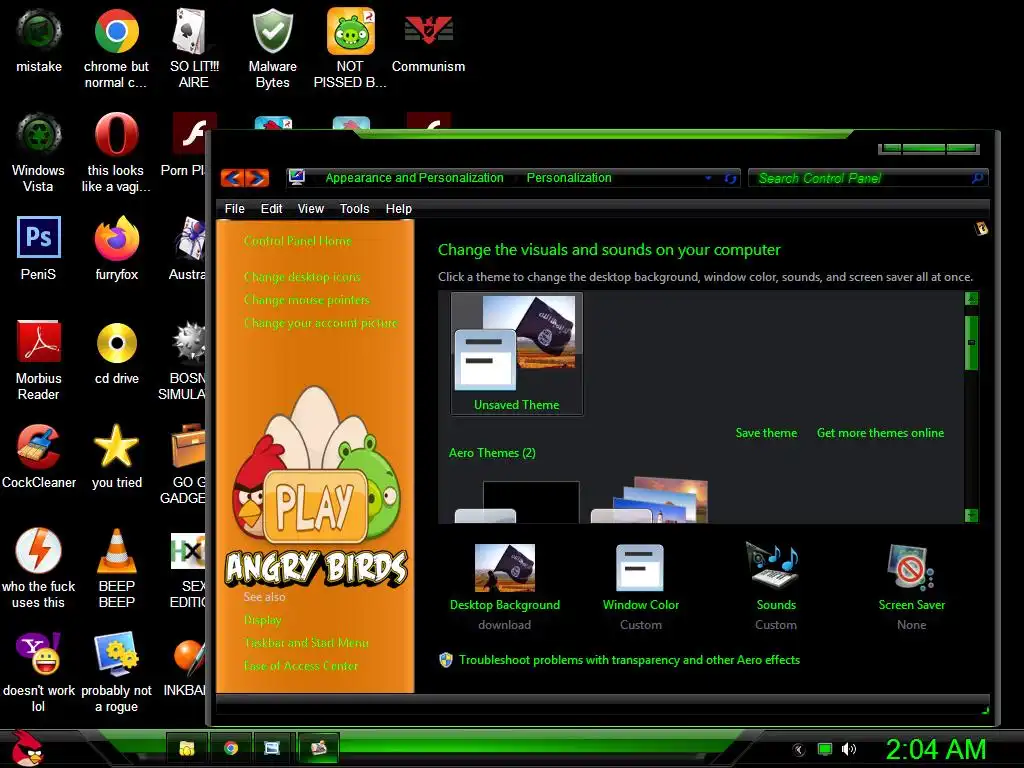This screenshot has height=768, width=1024.
Task: Expand the address bar history dropdown
Action: [x=708, y=178]
